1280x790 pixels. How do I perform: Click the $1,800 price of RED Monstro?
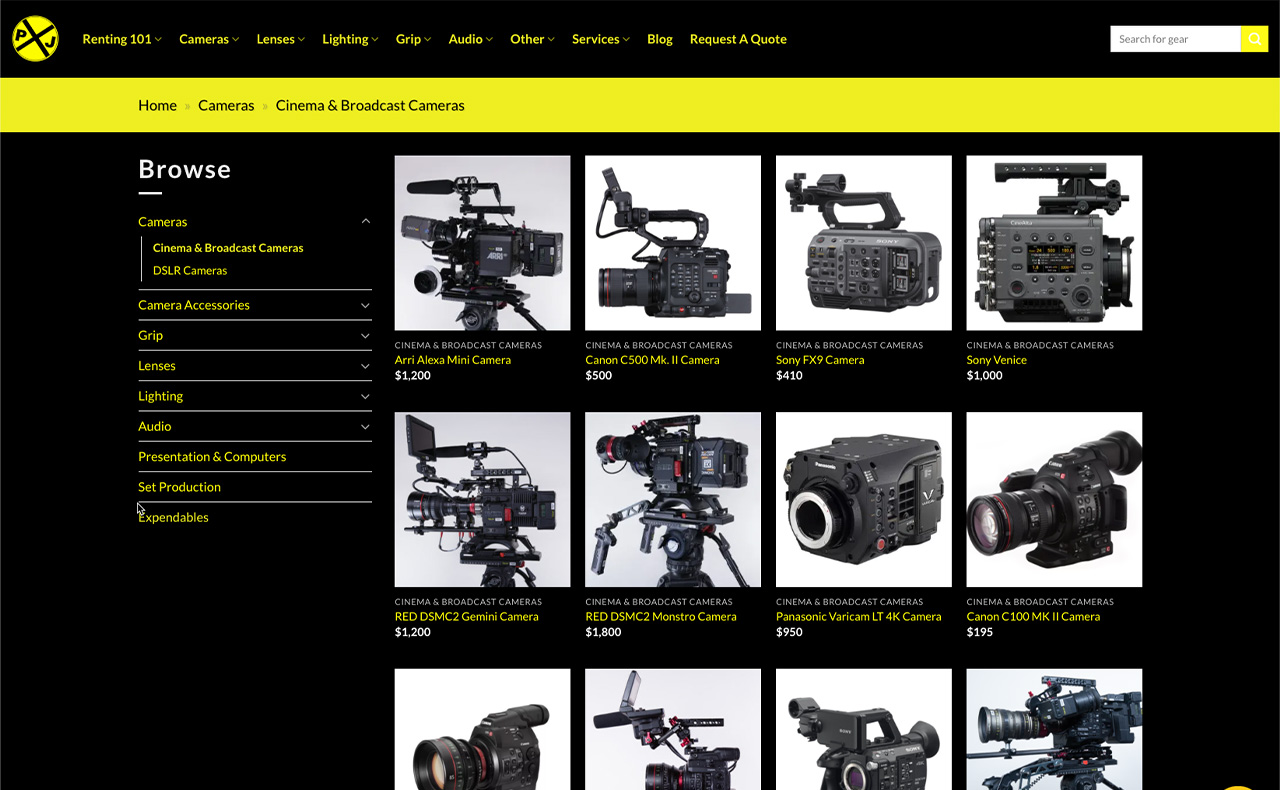point(603,632)
